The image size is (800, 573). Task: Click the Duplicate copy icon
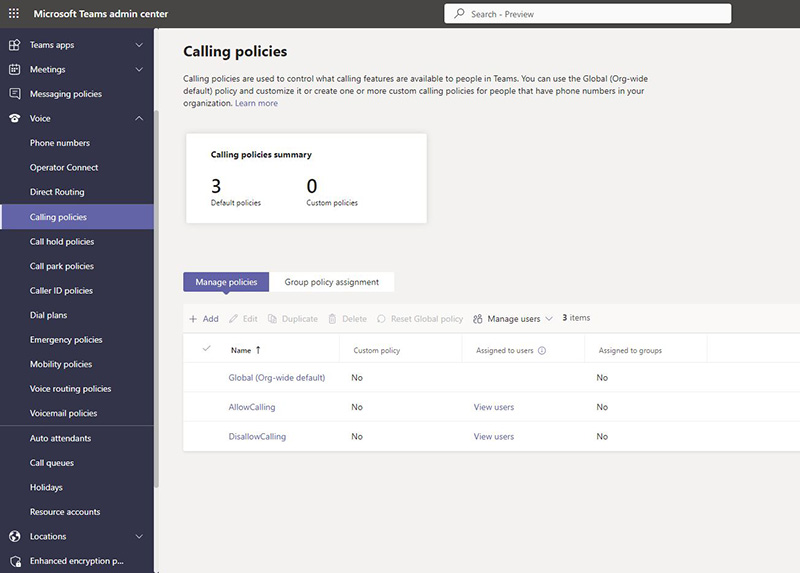272,319
